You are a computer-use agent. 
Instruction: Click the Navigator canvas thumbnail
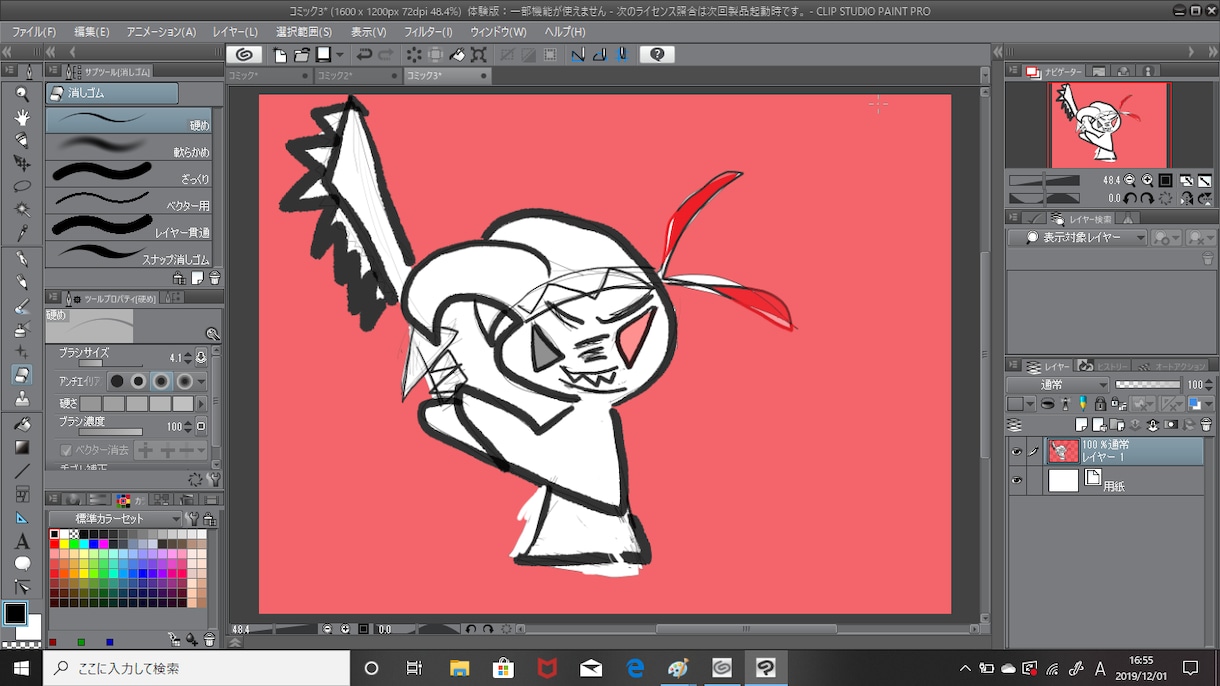(1109, 125)
